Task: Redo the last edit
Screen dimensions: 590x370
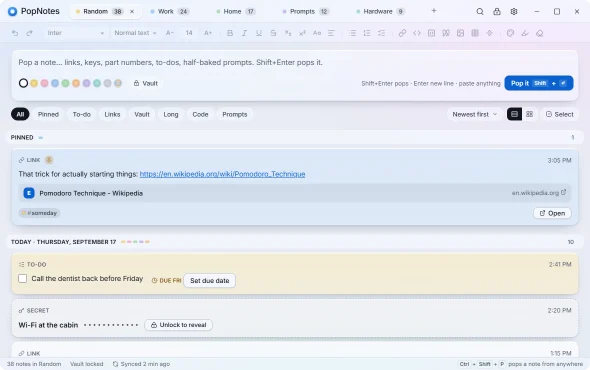Action: 29,33
